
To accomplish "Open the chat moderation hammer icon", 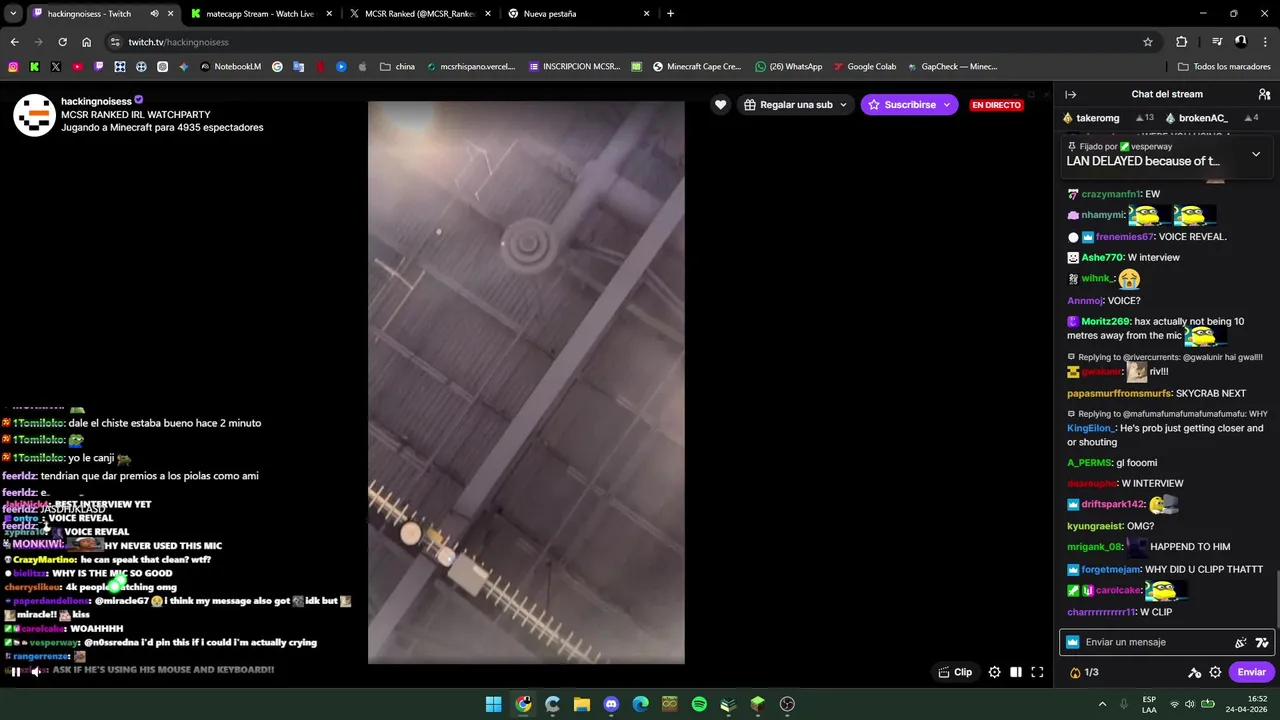I will (x=1194, y=672).
